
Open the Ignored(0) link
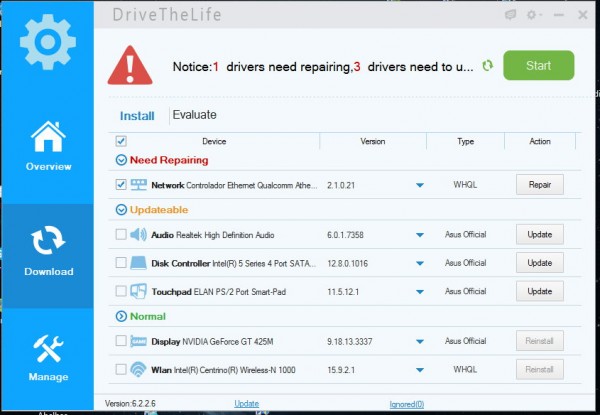[407, 404]
